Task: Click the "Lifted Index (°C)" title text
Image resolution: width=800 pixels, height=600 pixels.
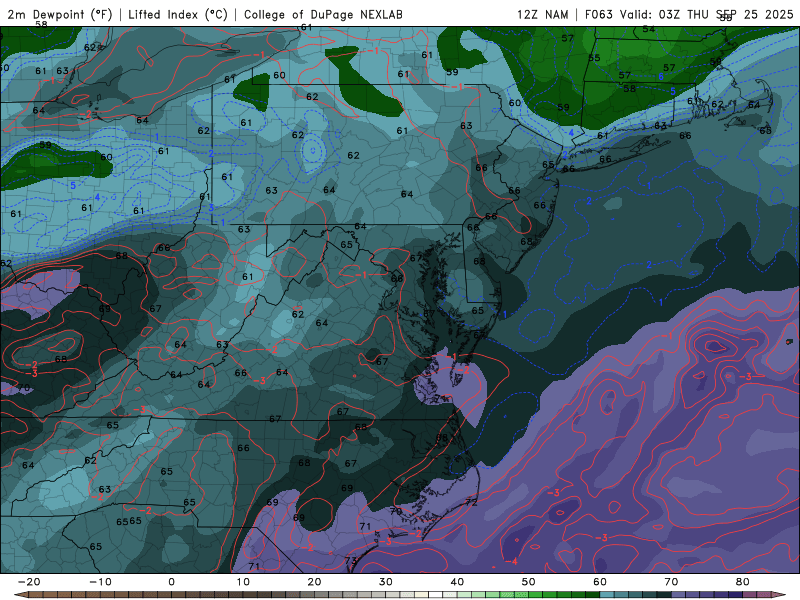Action: tap(178, 14)
